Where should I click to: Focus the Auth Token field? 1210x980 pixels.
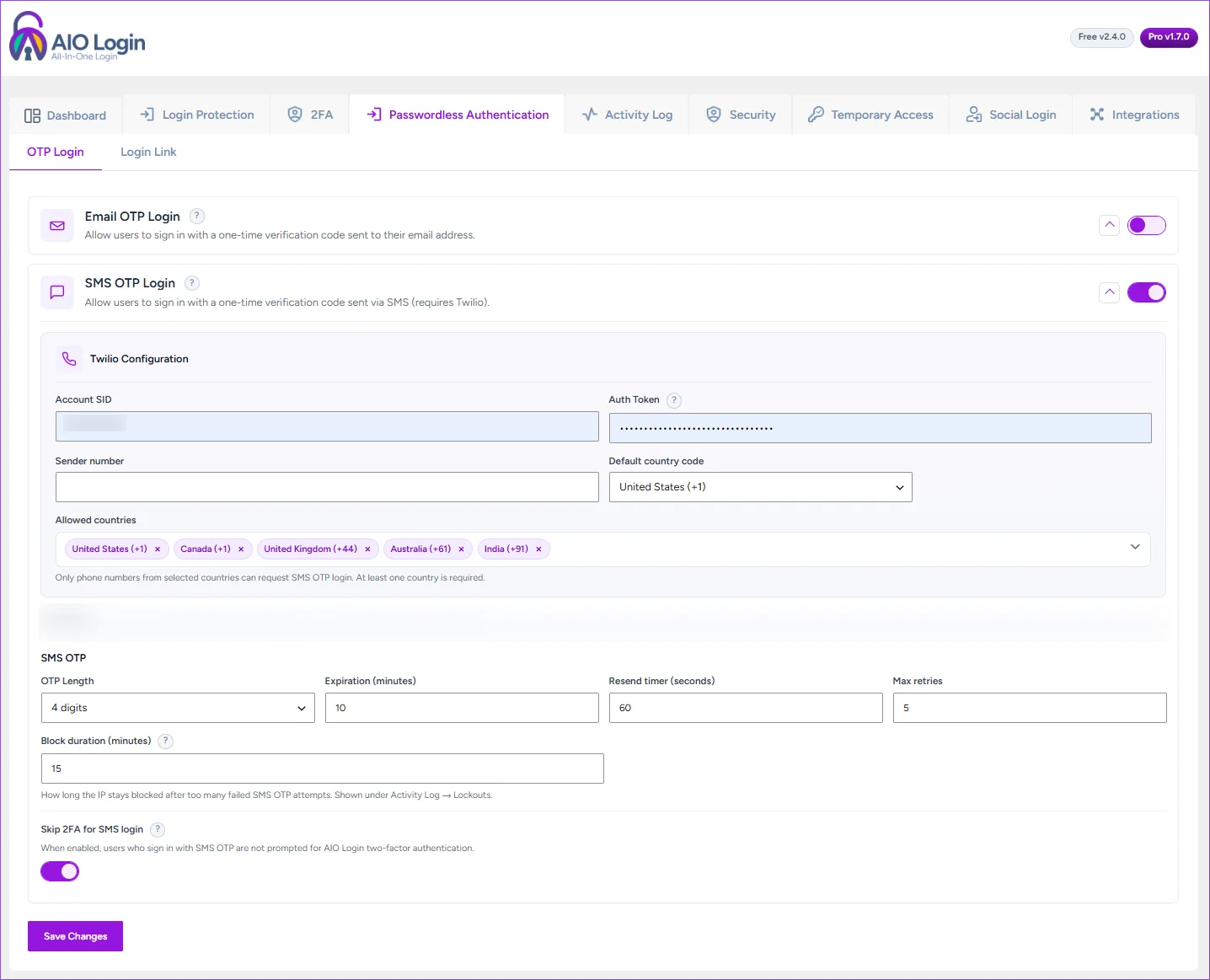click(x=881, y=428)
